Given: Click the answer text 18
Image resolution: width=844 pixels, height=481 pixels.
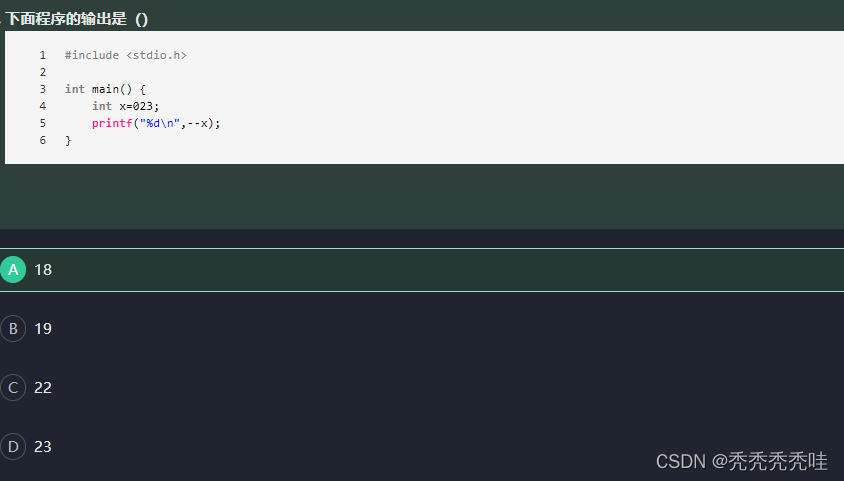Looking at the screenshot, I should (x=43, y=270).
